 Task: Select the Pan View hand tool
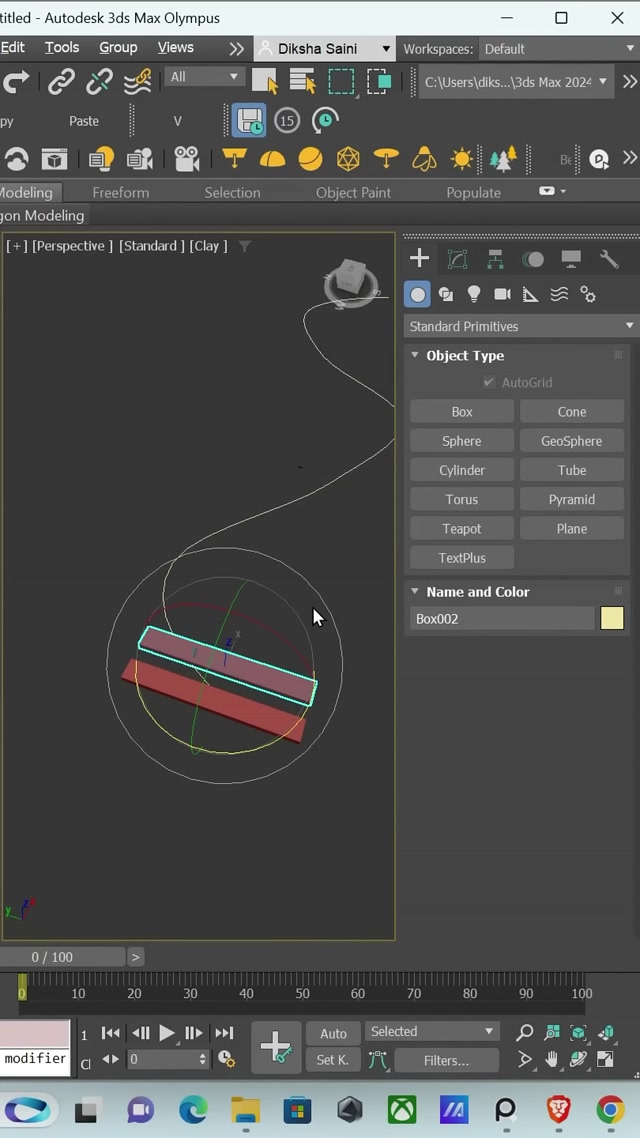coord(552,1059)
